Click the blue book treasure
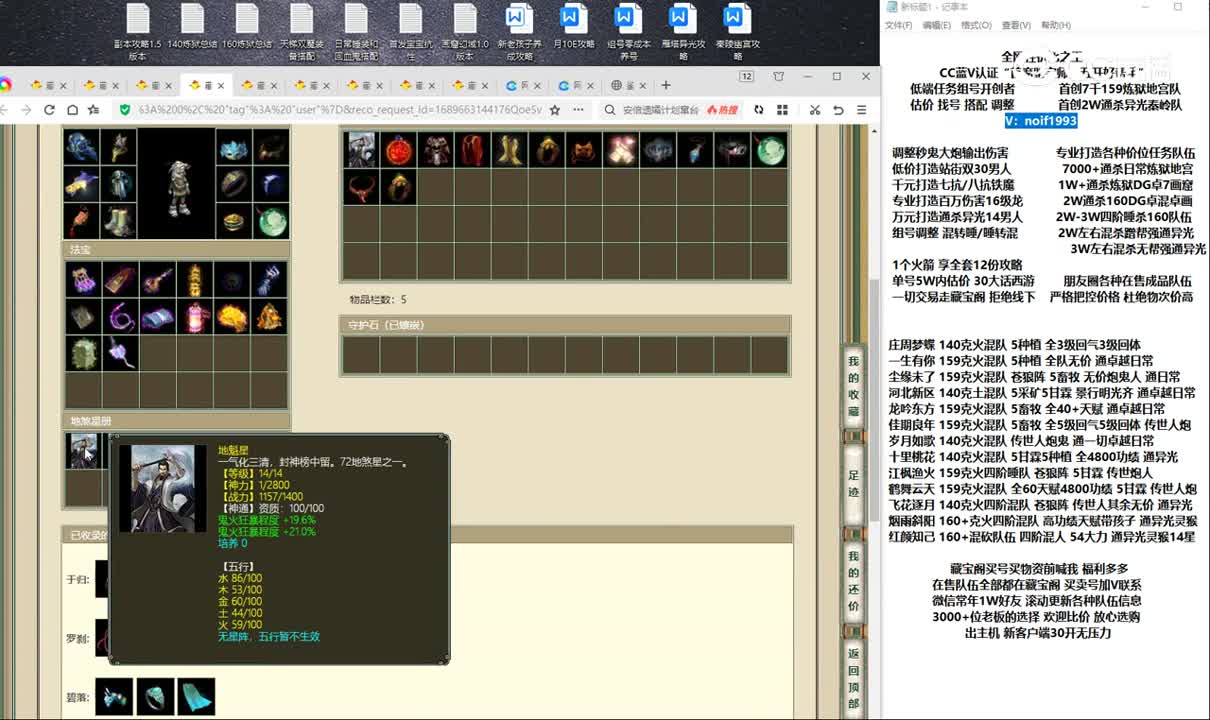 point(157,316)
